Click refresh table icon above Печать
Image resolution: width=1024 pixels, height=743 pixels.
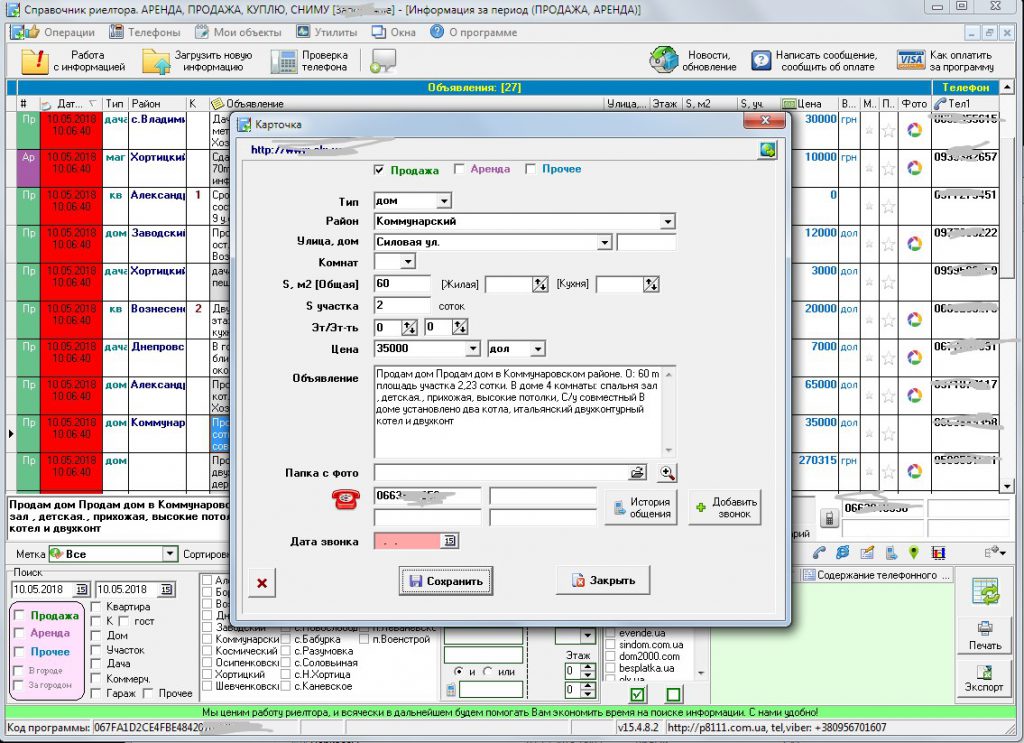coord(985,591)
